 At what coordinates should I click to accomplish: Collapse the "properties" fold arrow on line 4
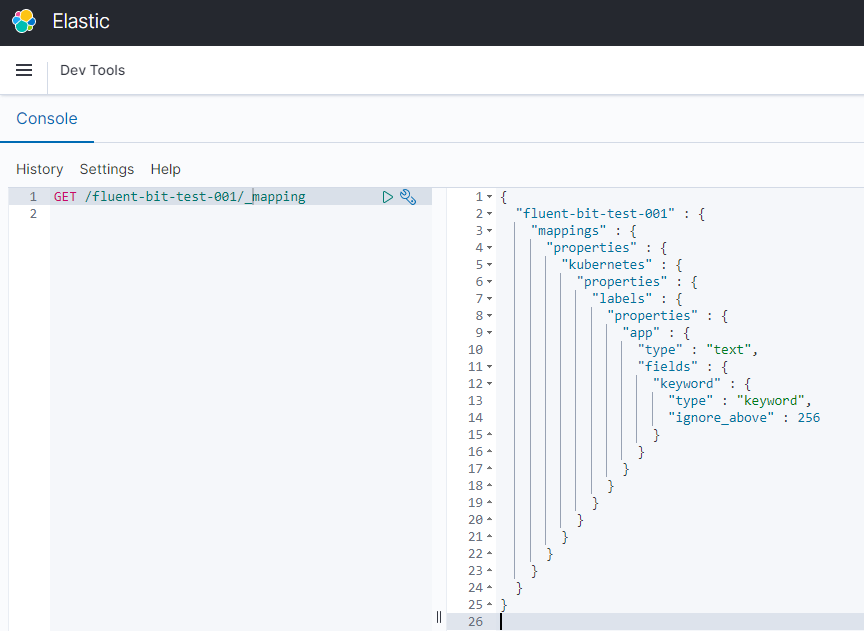click(489, 248)
